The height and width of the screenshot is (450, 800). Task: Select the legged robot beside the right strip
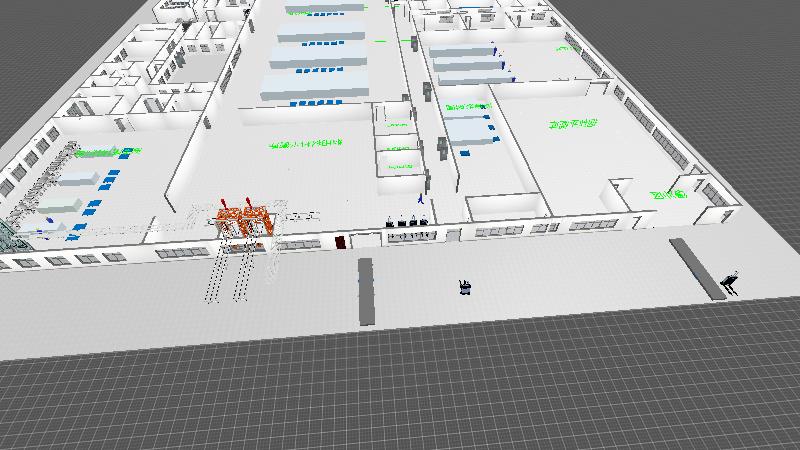(x=730, y=282)
